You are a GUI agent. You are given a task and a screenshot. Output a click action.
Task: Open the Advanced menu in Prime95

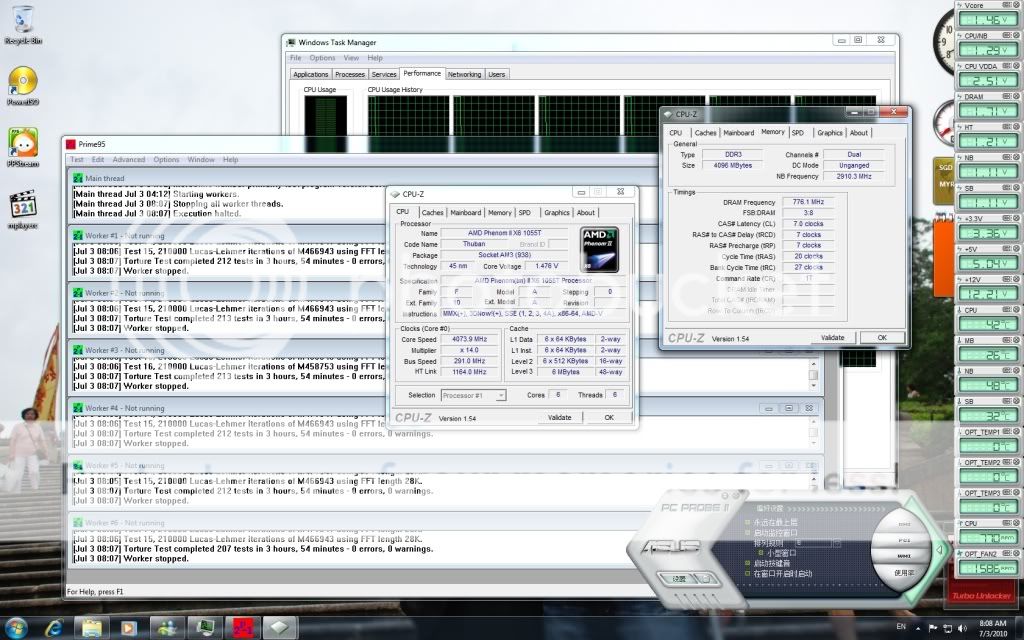(x=128, y=160)
